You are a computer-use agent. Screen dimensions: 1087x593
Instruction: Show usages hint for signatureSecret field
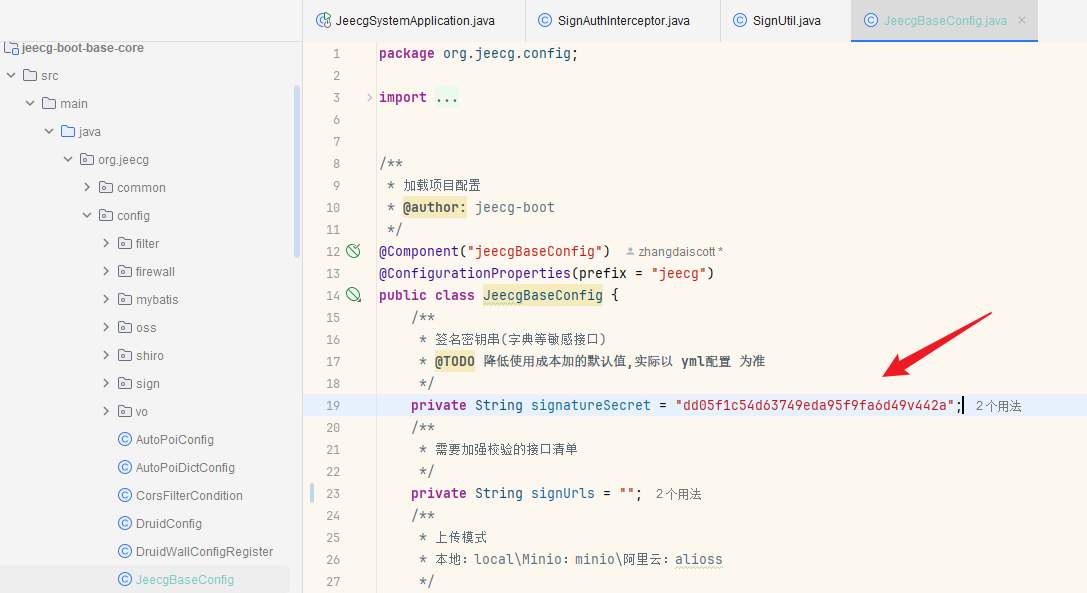coord(997,406)
